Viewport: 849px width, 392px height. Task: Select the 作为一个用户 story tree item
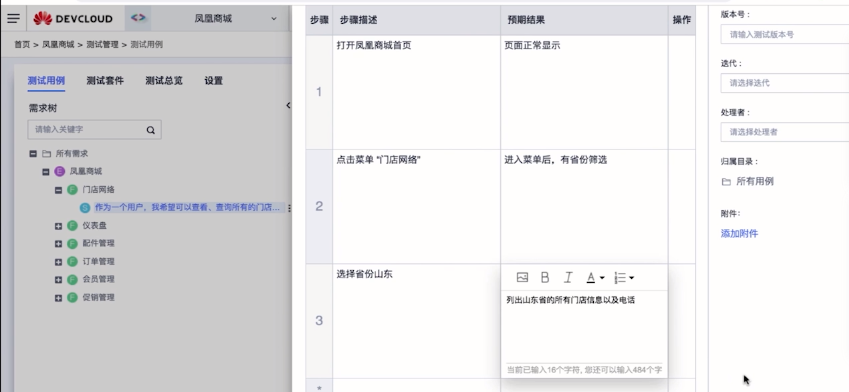coord(187,207)
